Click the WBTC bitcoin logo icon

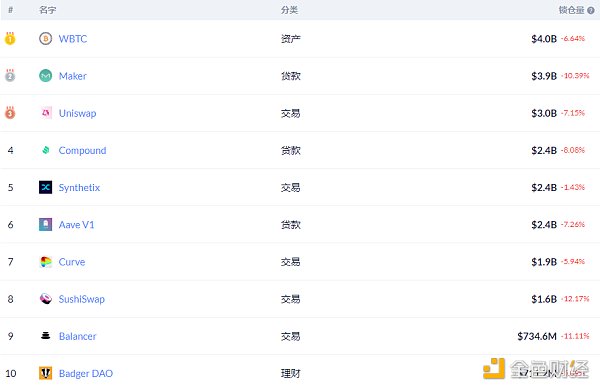tap(46, 39)
